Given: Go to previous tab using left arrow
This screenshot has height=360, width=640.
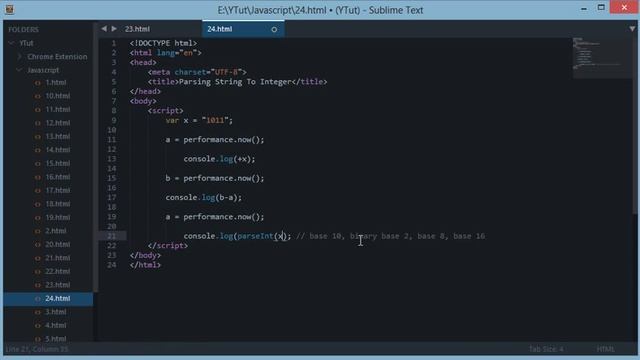Looking at the screenshot, I should pyautogui.click(x=104, y=29).
